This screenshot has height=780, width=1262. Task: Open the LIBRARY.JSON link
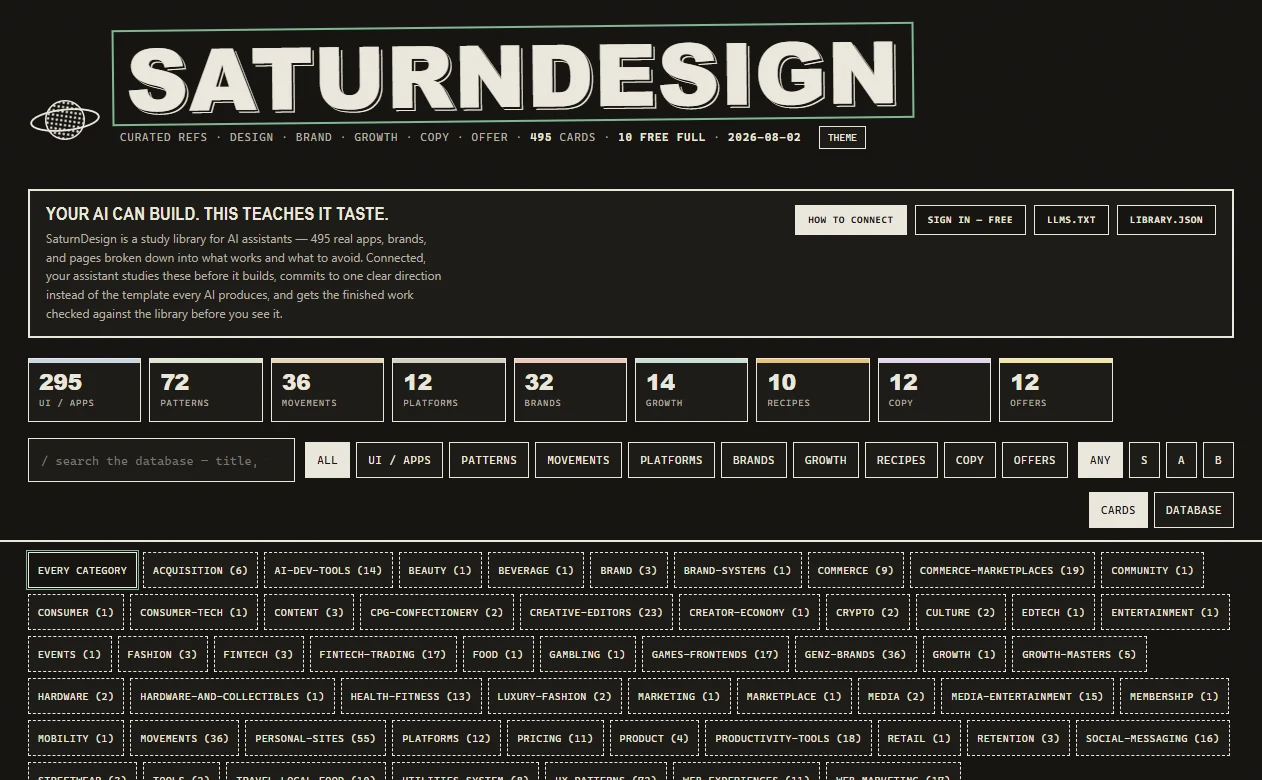point(1166,220)
